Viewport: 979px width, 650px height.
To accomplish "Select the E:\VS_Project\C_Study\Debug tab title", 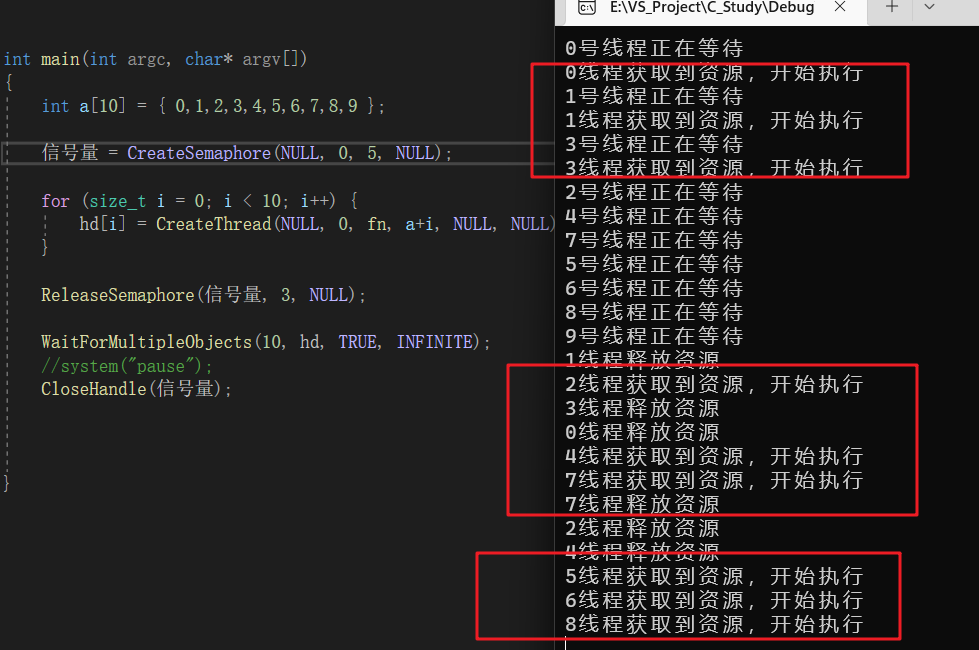I will (711, 8).
